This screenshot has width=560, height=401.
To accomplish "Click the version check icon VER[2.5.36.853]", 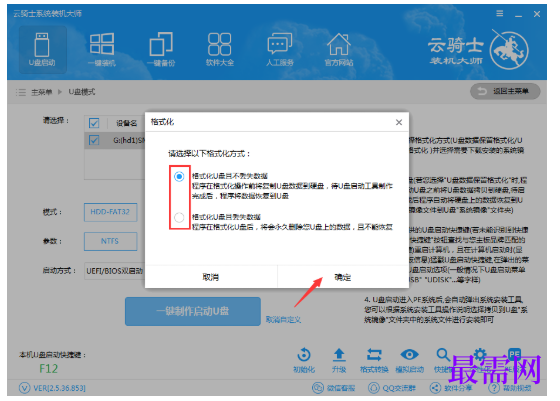I will [x=24, y=388].
